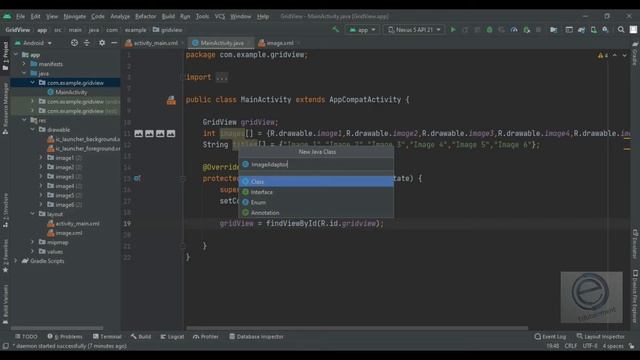Expand the values folder
The height and width of the screenshot is (360, 640).
click(x=33, y=252)
